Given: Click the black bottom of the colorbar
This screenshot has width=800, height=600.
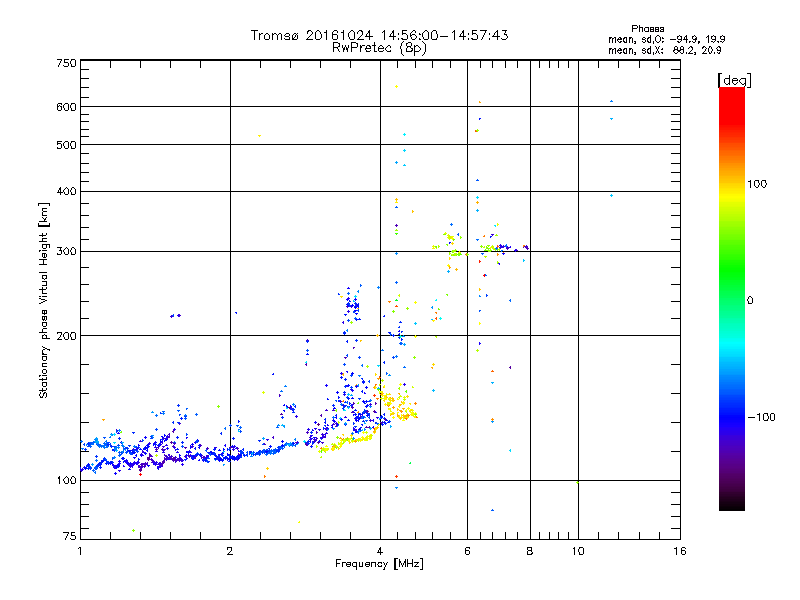Looking at the screenshot, I should pos(732,503).
